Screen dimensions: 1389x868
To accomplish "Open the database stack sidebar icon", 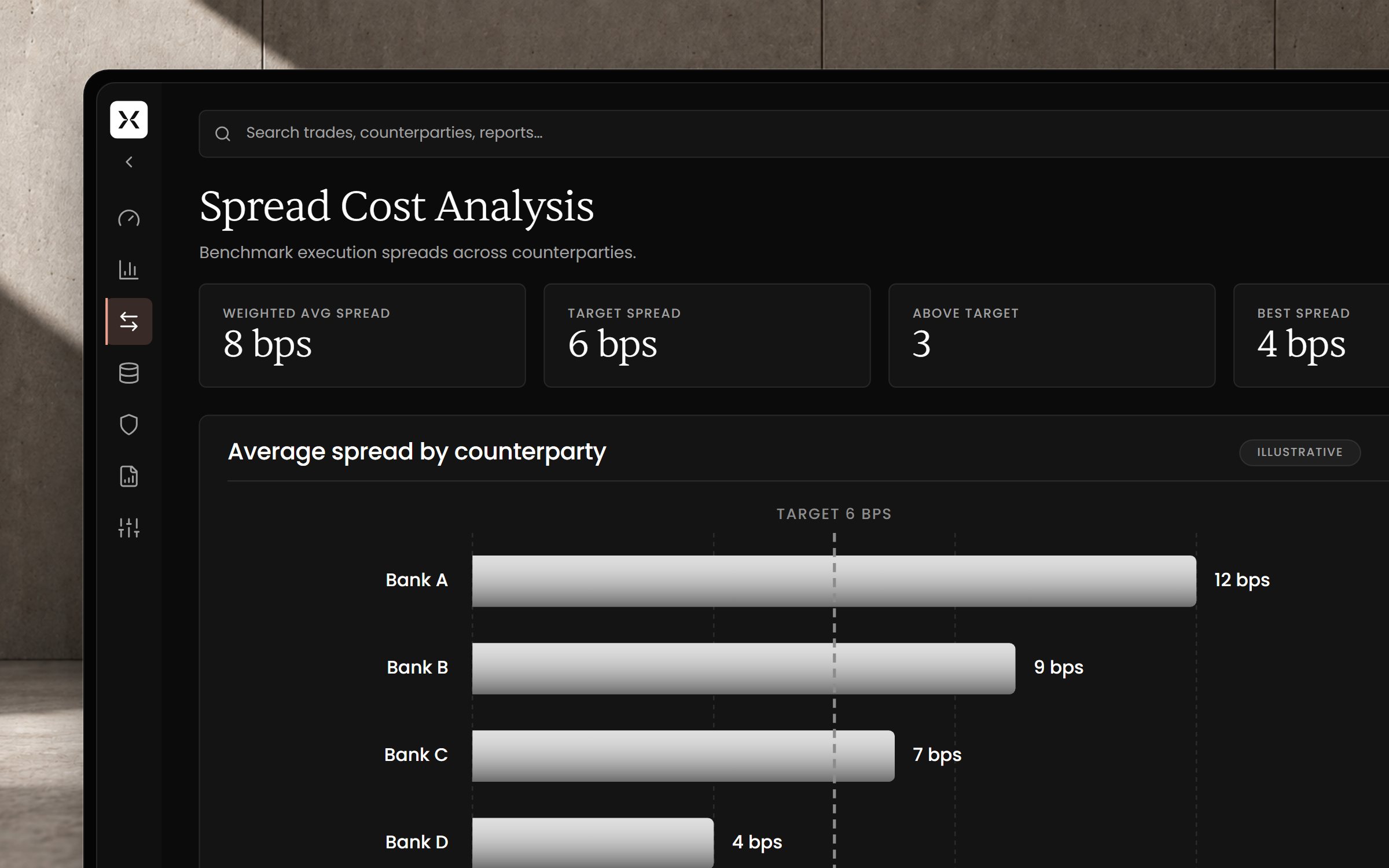I will click(x=128, y=373).
